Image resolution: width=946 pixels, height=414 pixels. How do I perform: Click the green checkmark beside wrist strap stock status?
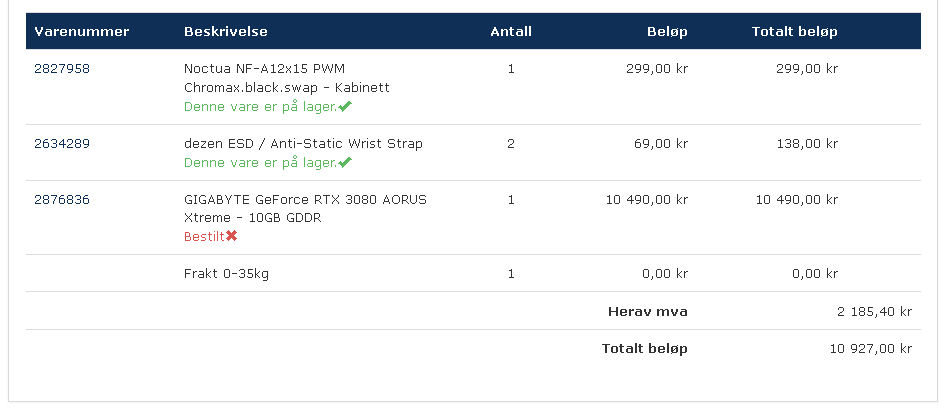click(x=344, y=162)
